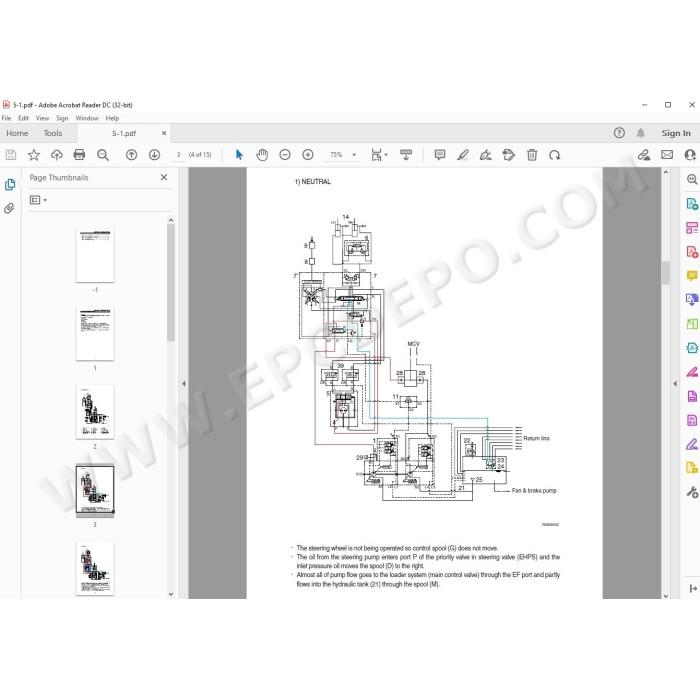The height and width of the screenshot is (700, 700).
Task: Open the fit page options dropdown
Action: 379,155
